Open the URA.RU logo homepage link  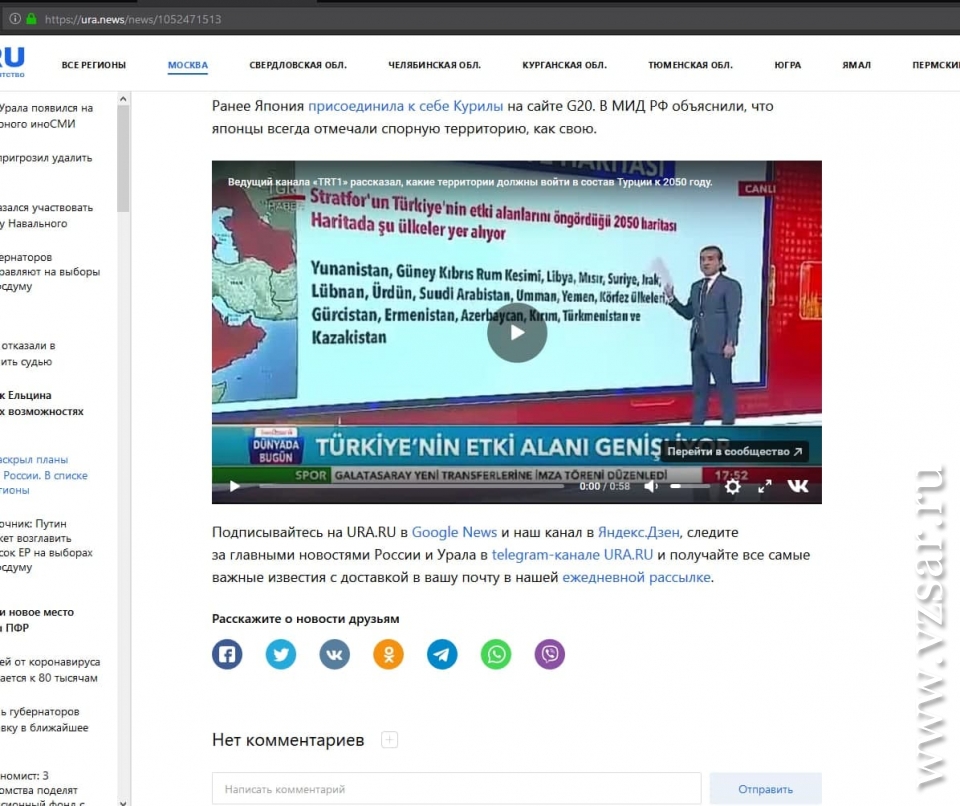click(12, 61)
